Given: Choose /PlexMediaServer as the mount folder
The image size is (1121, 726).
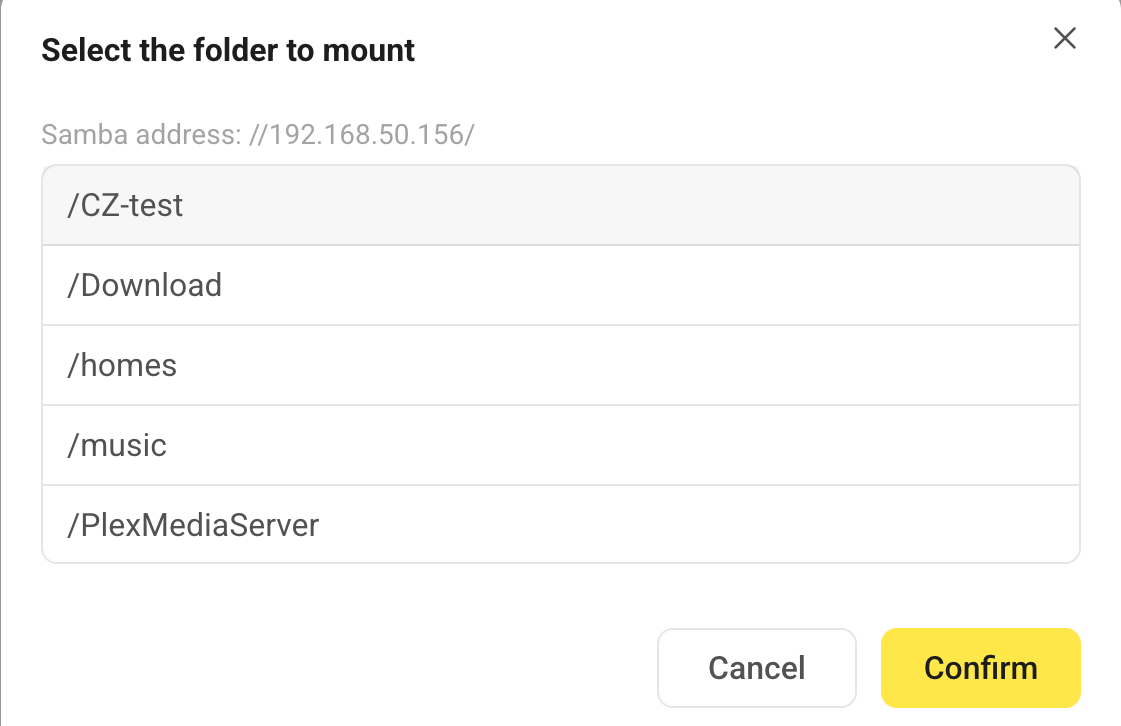Looking at the screenshot, I should [560, 524].
